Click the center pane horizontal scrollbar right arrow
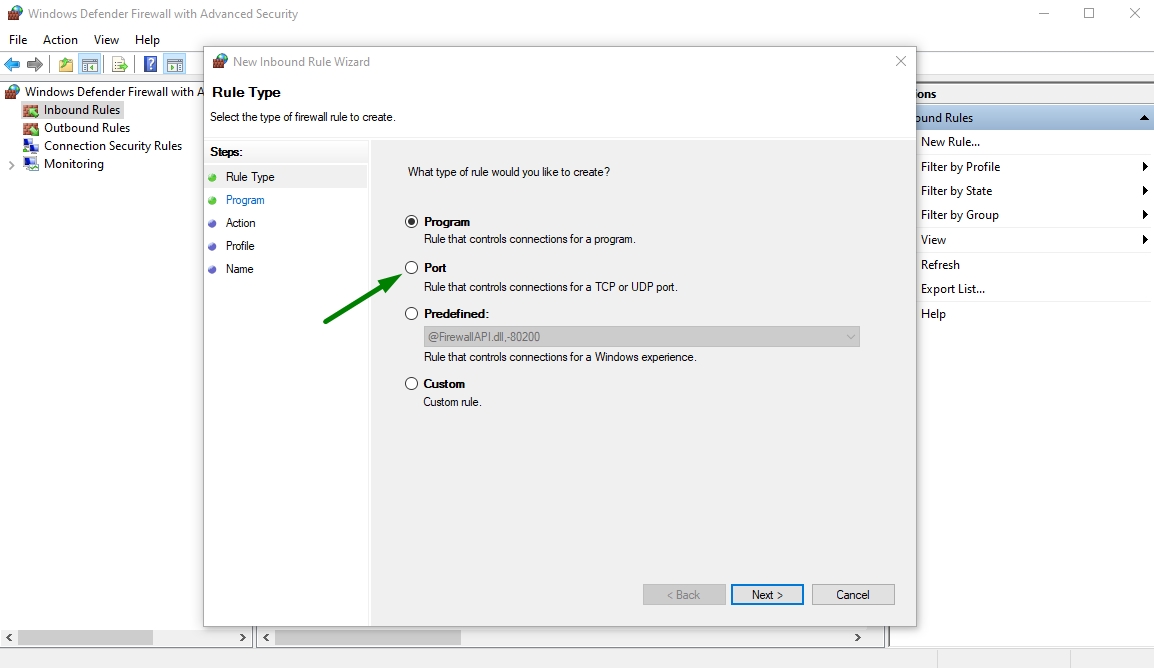The width and height of the screenshot is (1154, 668). (858, 637)
